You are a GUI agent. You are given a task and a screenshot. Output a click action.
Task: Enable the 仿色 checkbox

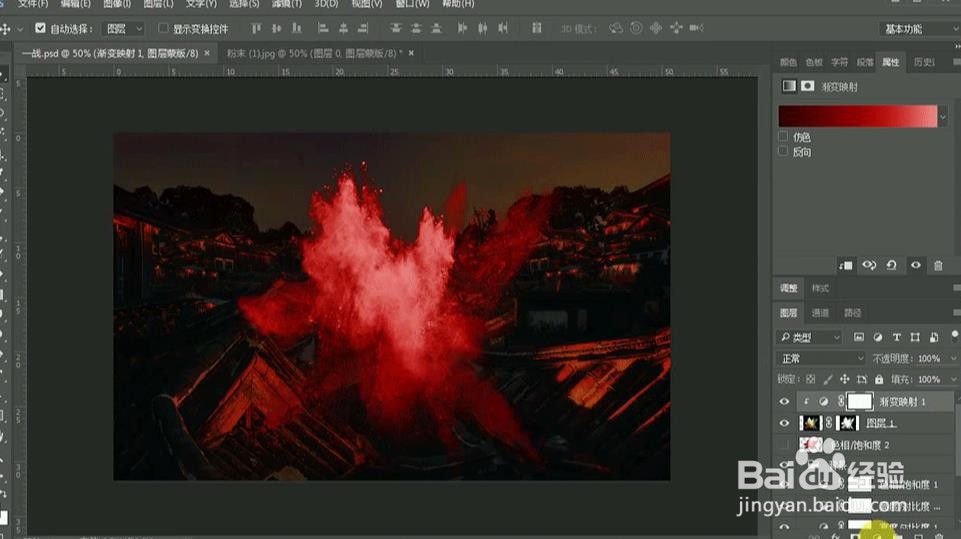(x=783, y=136)
